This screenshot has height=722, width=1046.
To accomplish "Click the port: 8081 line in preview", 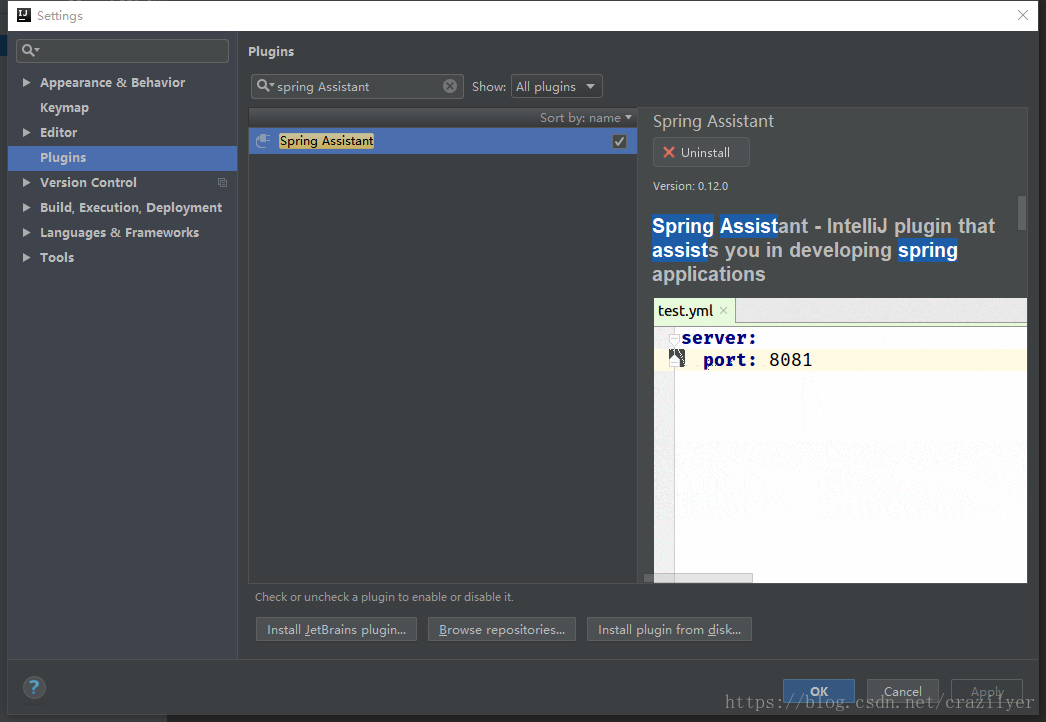I will [x=757, y=360].
